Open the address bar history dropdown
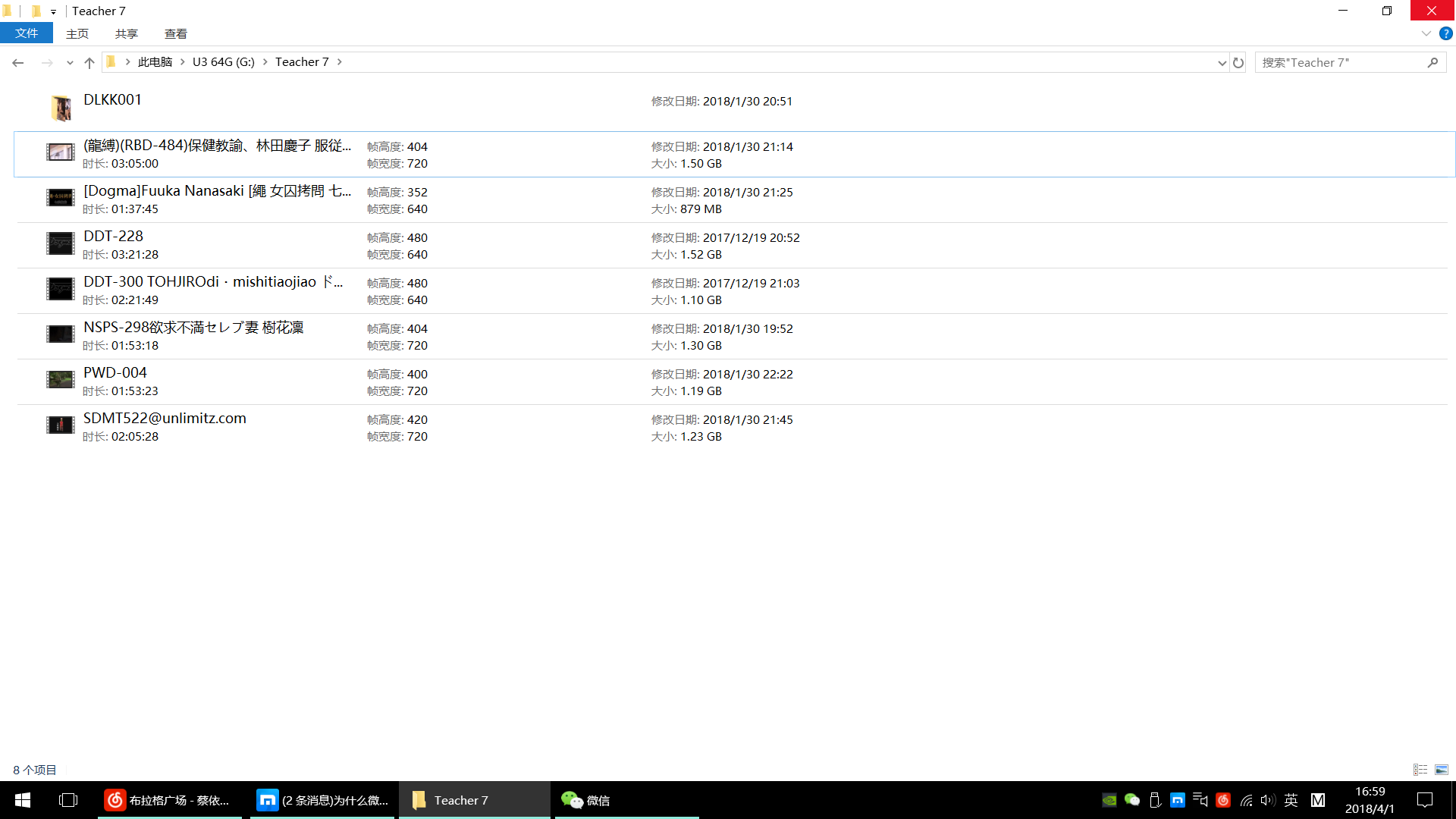This screenshot has width=1456, height=819. point(1222,63)
